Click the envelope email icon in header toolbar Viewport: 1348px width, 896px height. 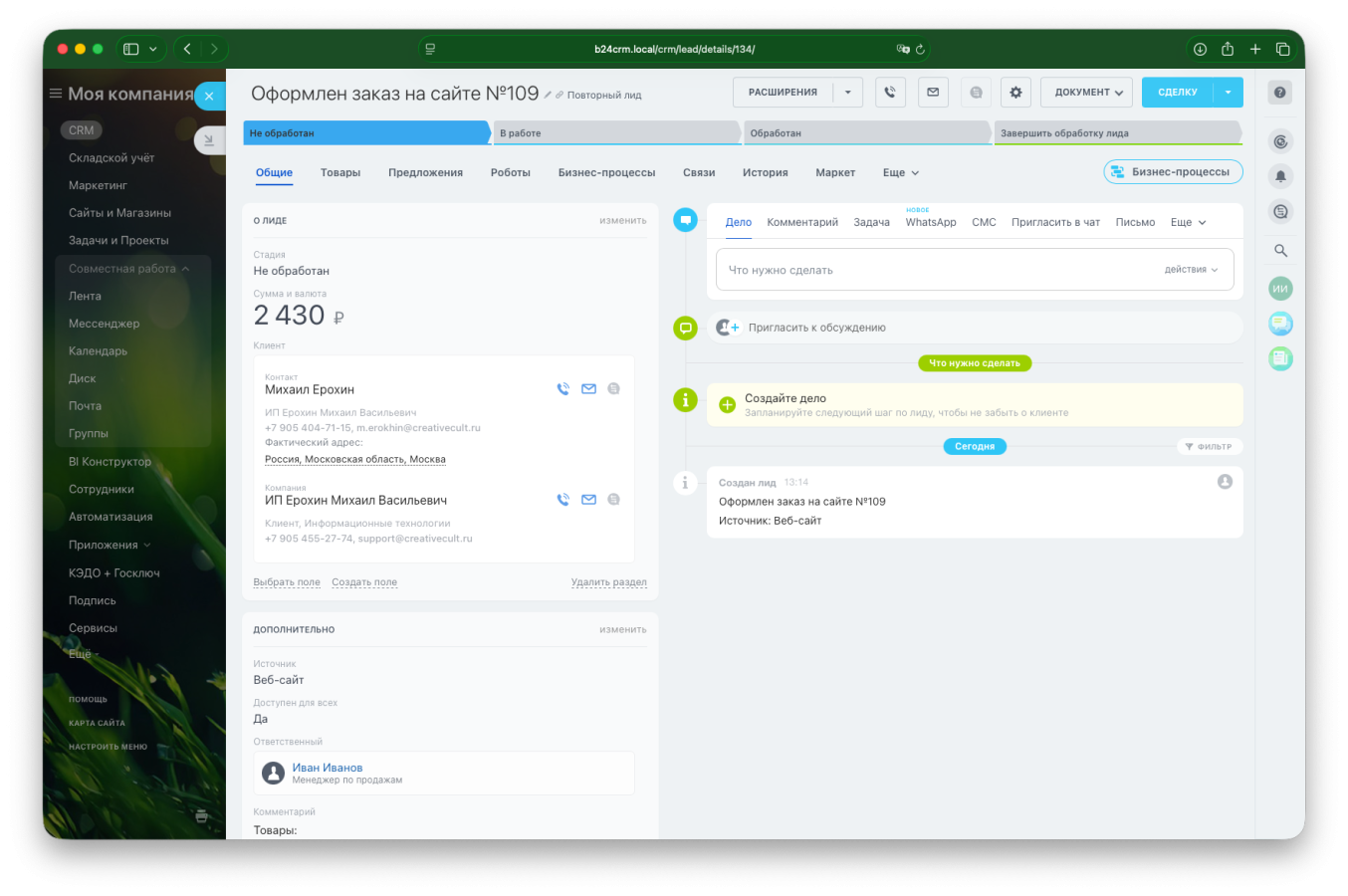(933, 93)
